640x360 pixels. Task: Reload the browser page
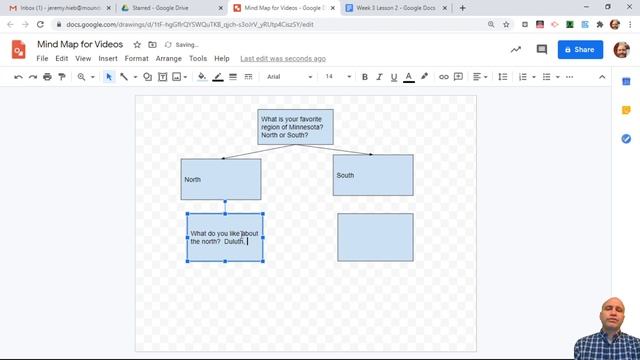tap(40, 24)
